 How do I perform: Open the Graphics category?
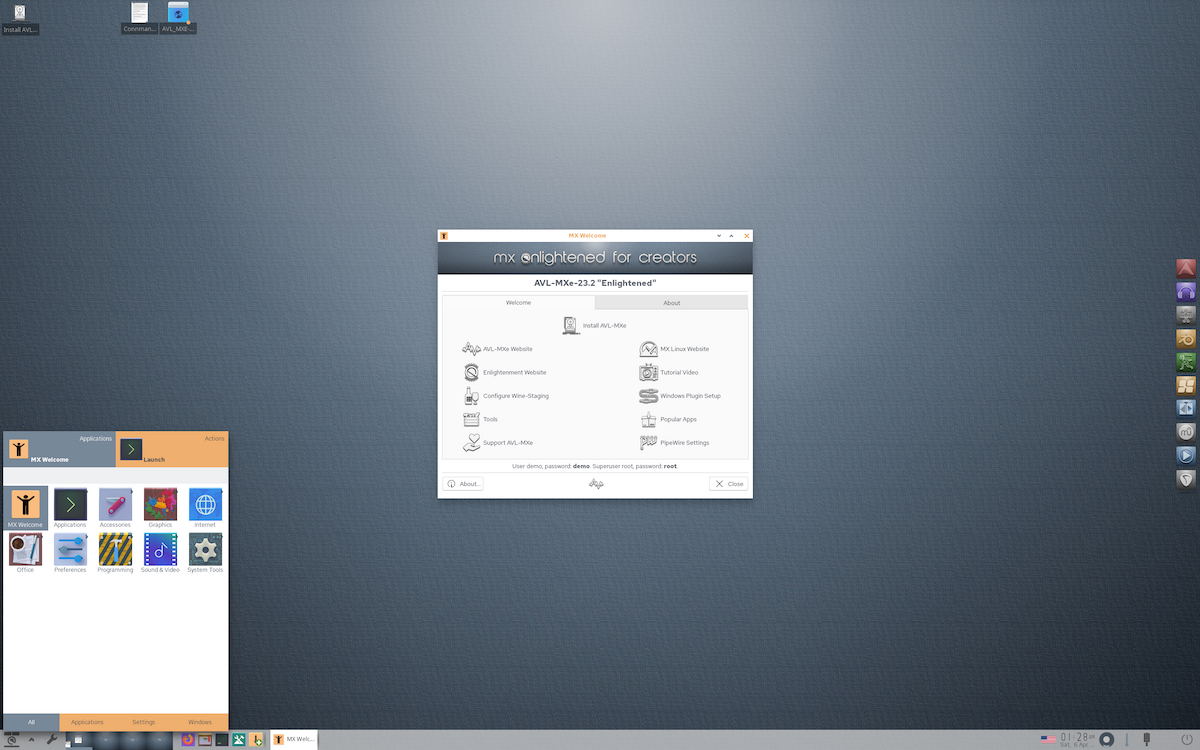click(160, 508)
